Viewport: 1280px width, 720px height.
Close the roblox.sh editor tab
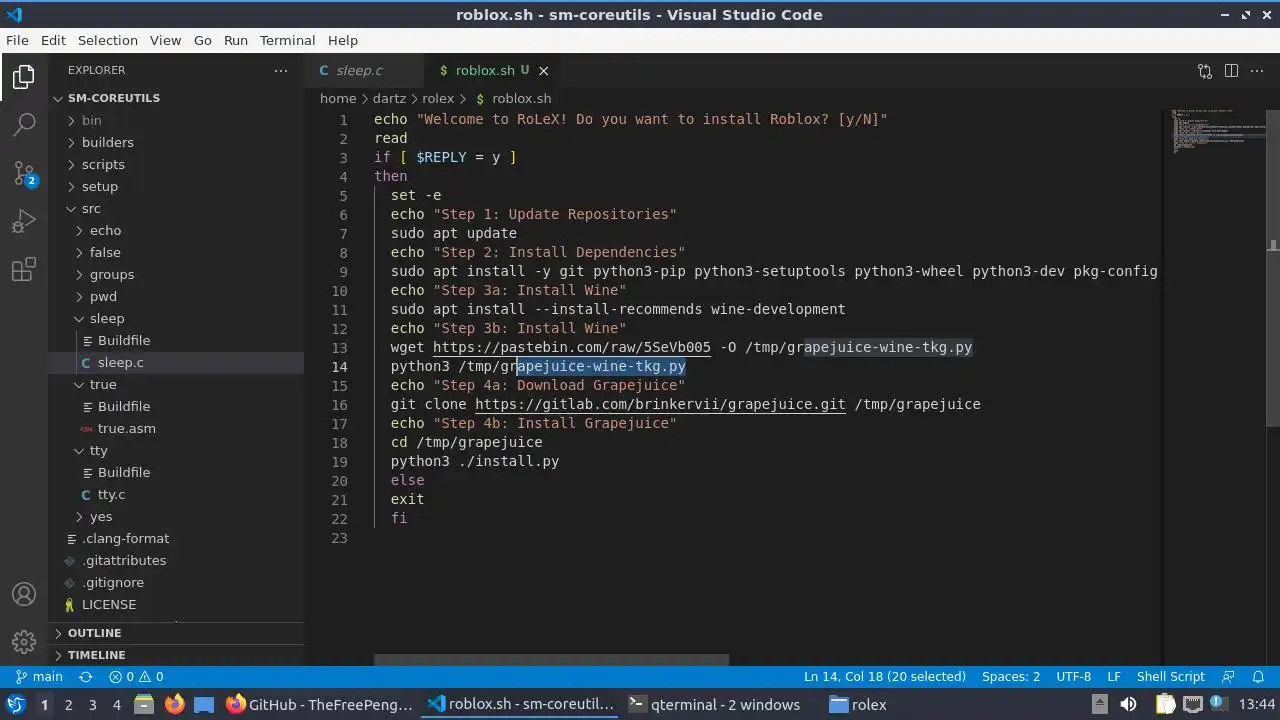(x=544, y=70)
